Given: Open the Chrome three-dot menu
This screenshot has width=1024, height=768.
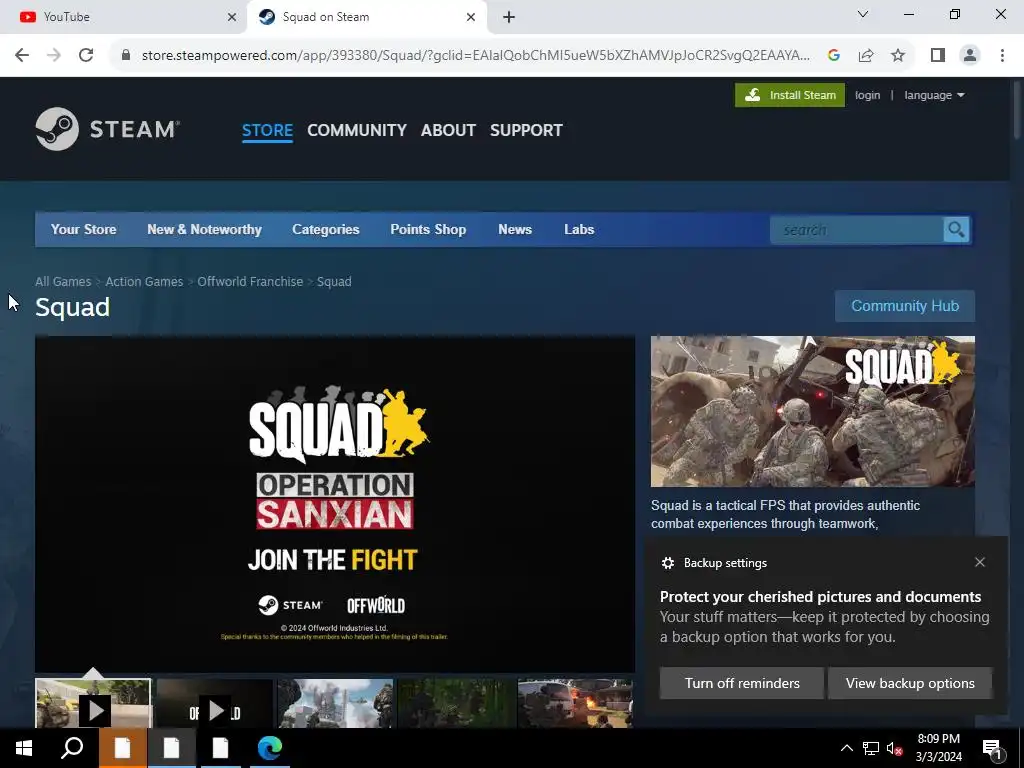Looking at the screenshot, I should tap(1002, 56).
